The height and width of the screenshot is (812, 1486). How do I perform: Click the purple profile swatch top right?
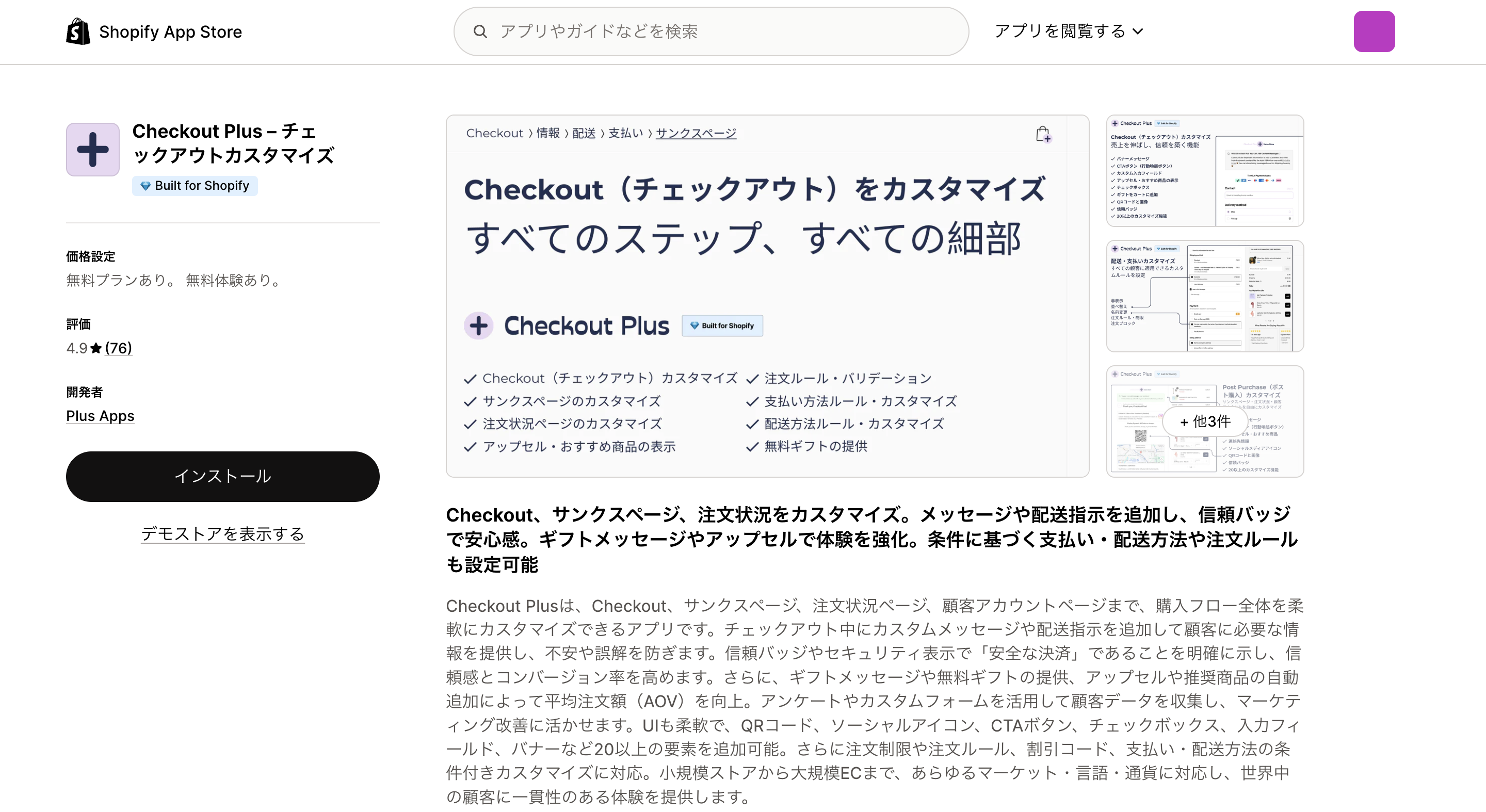click(x=1374, y=31)
